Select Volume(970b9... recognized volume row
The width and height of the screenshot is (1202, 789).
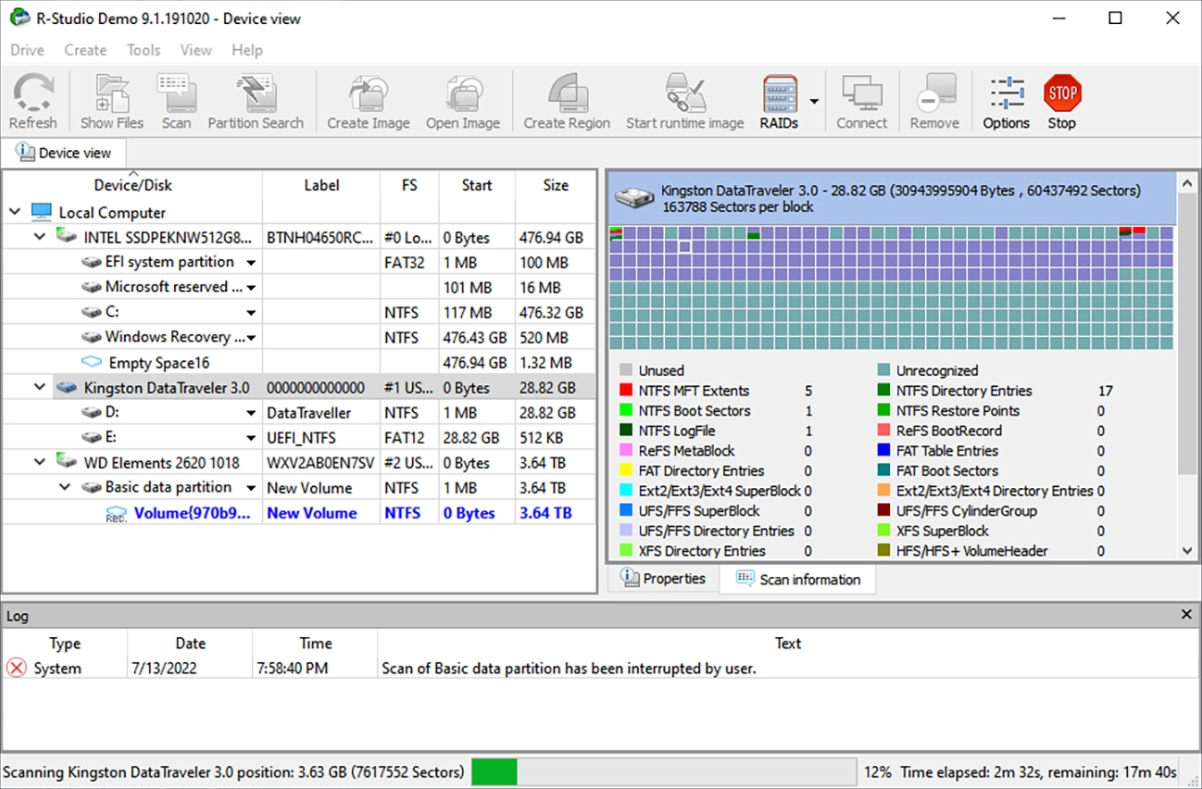click(300, 513)
